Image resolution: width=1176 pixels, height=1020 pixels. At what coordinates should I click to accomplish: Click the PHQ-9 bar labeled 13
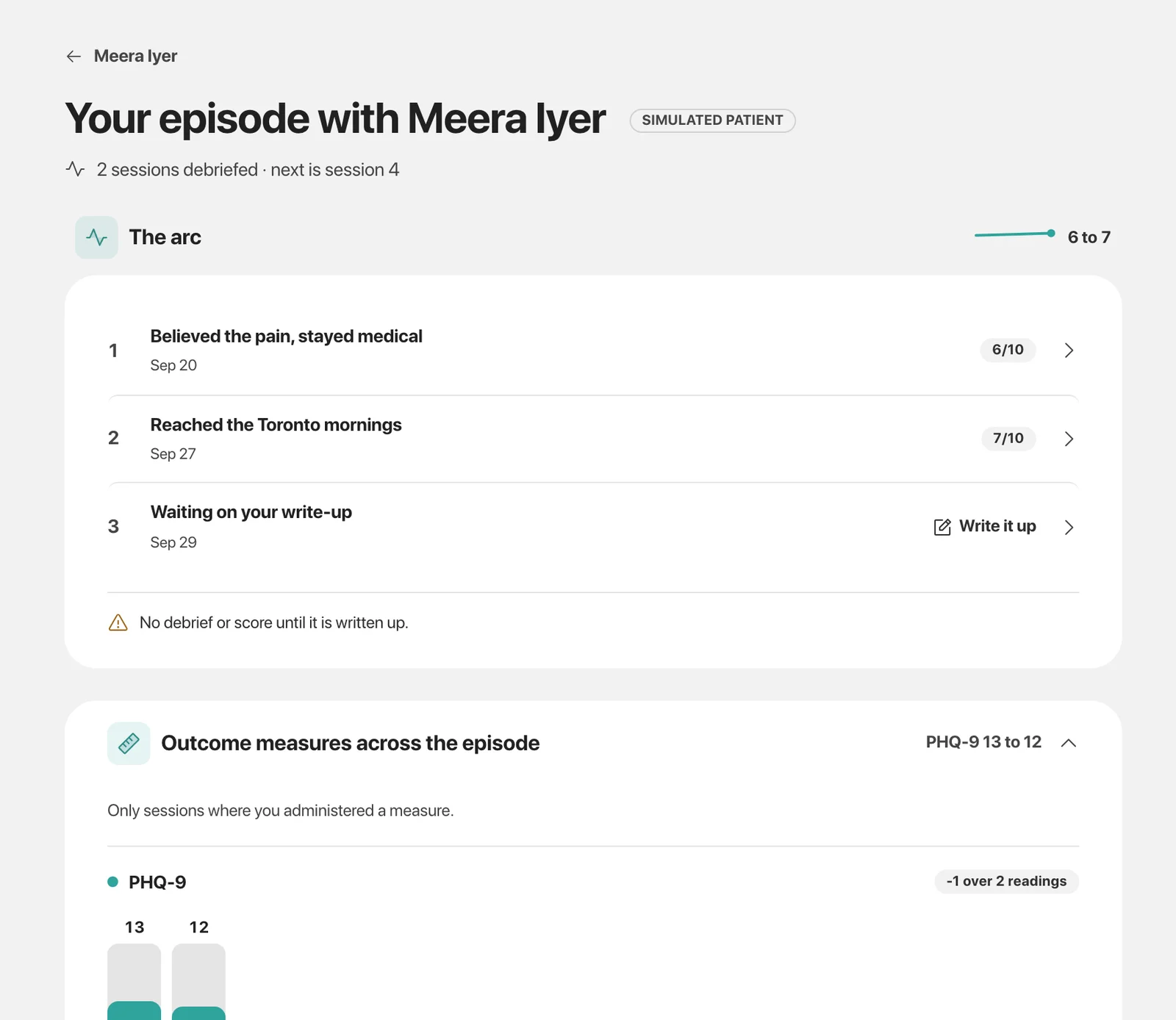[x=134, y=982]
